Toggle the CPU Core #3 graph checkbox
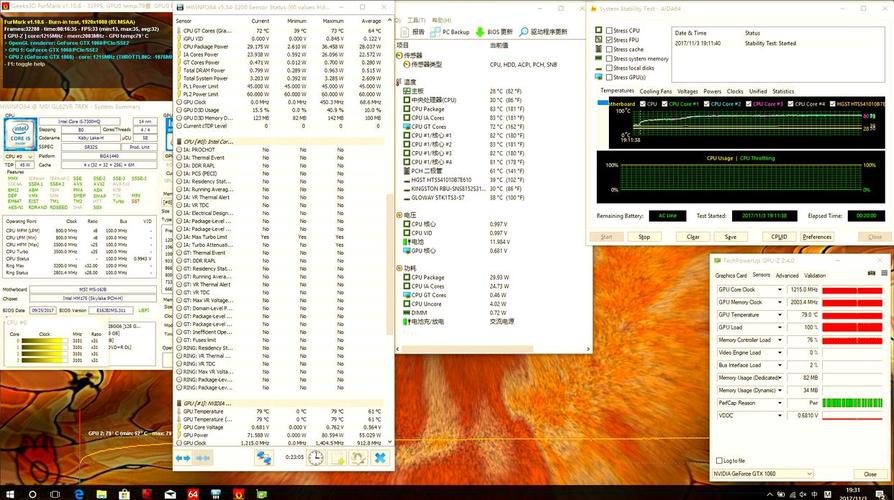Image resolution: width=894 pixels, height=500 pixels. click(749, 104)
